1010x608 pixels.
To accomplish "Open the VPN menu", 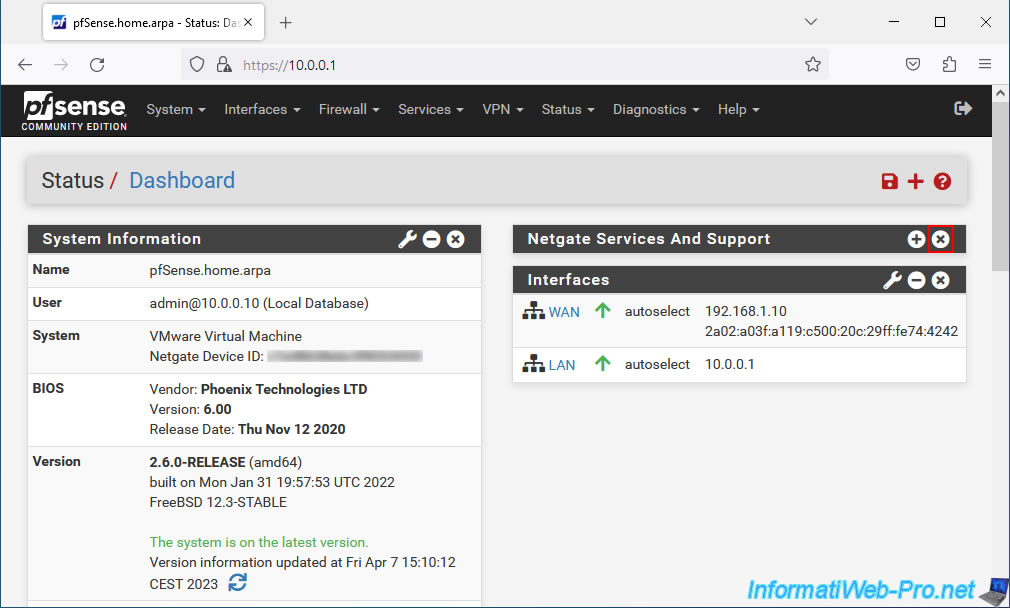I will pyautogui.click(x=502, y=109).
